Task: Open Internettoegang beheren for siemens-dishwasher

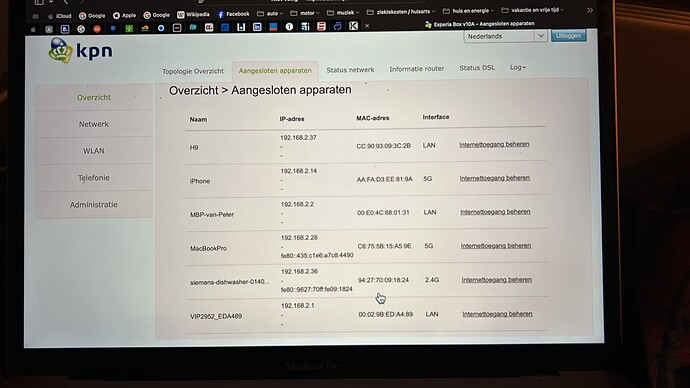Action: point(496,280)
